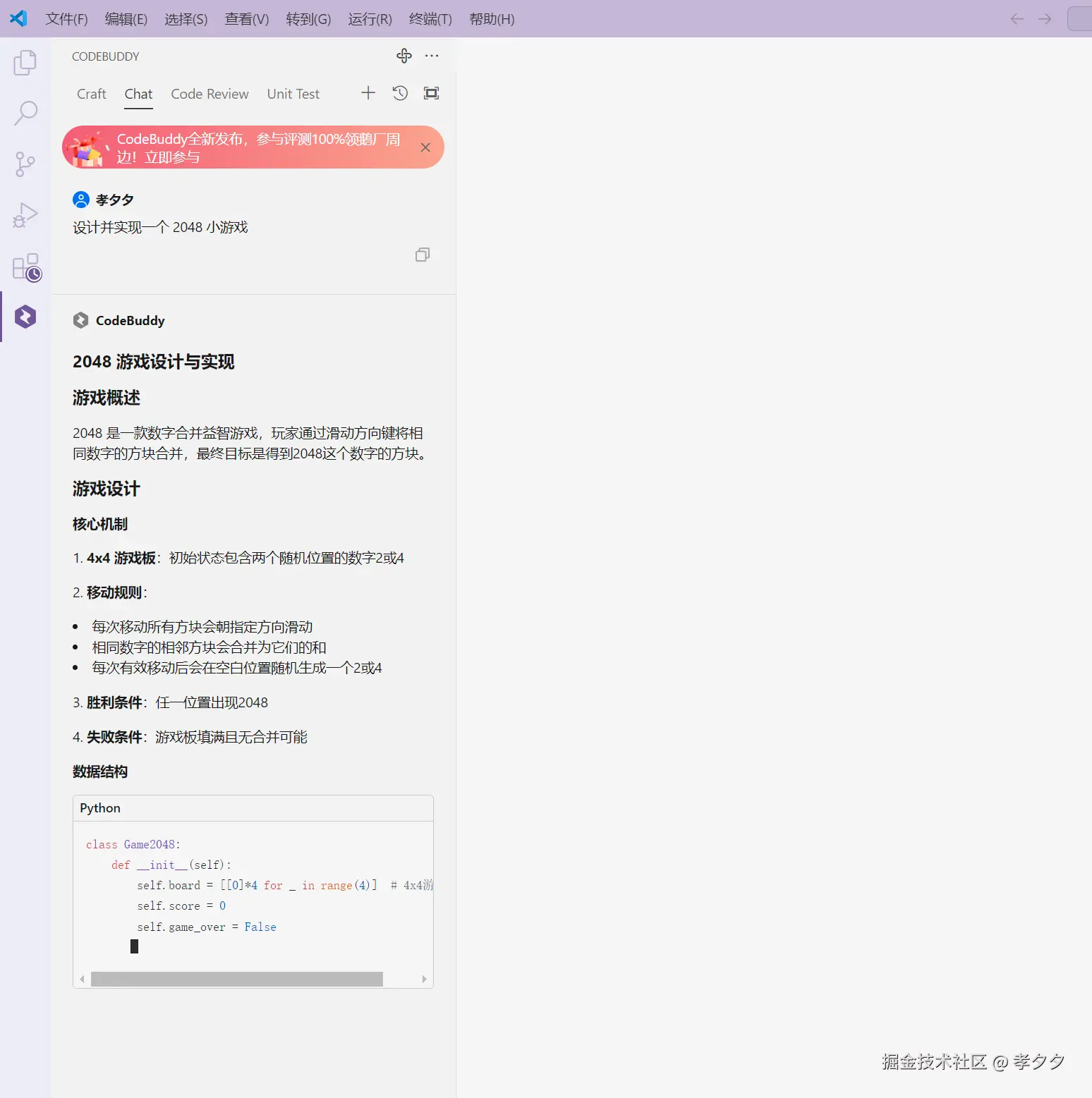Click the username 孝タタ in chat
Image resolution: width=1092 pixels, height=1098 pixels.
click(x=115, y=200)
